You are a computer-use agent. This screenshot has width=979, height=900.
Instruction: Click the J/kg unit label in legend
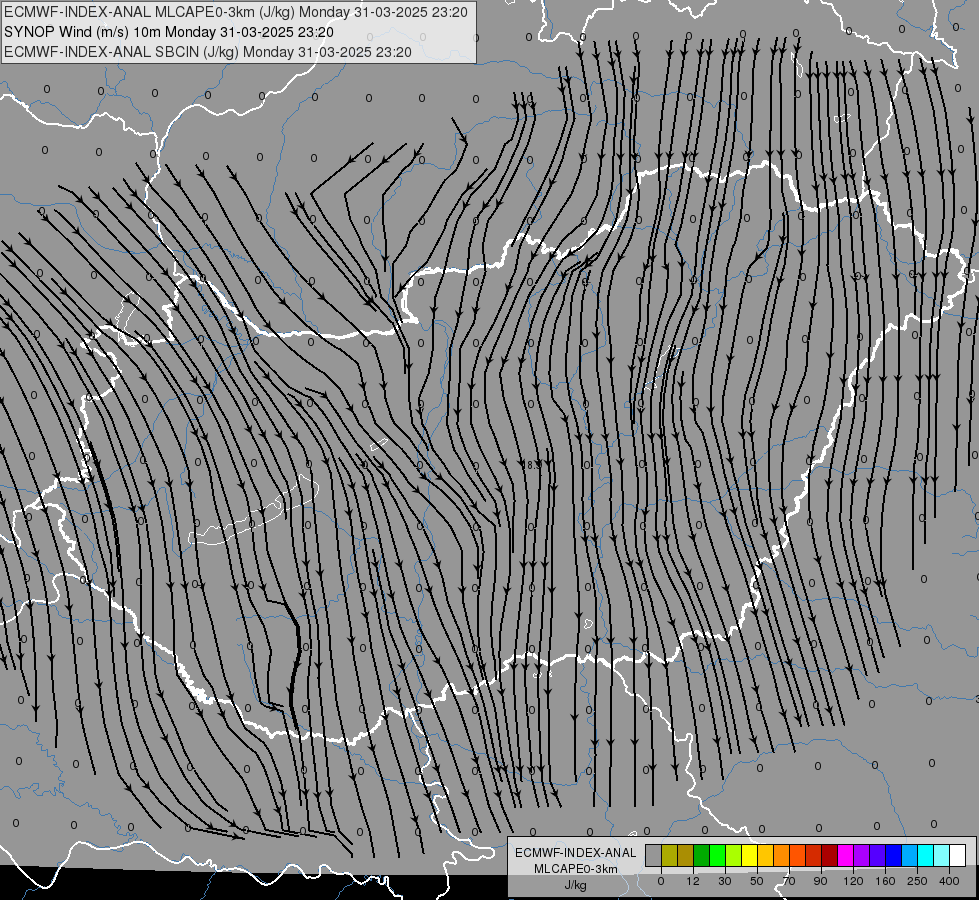pos(575,885)
